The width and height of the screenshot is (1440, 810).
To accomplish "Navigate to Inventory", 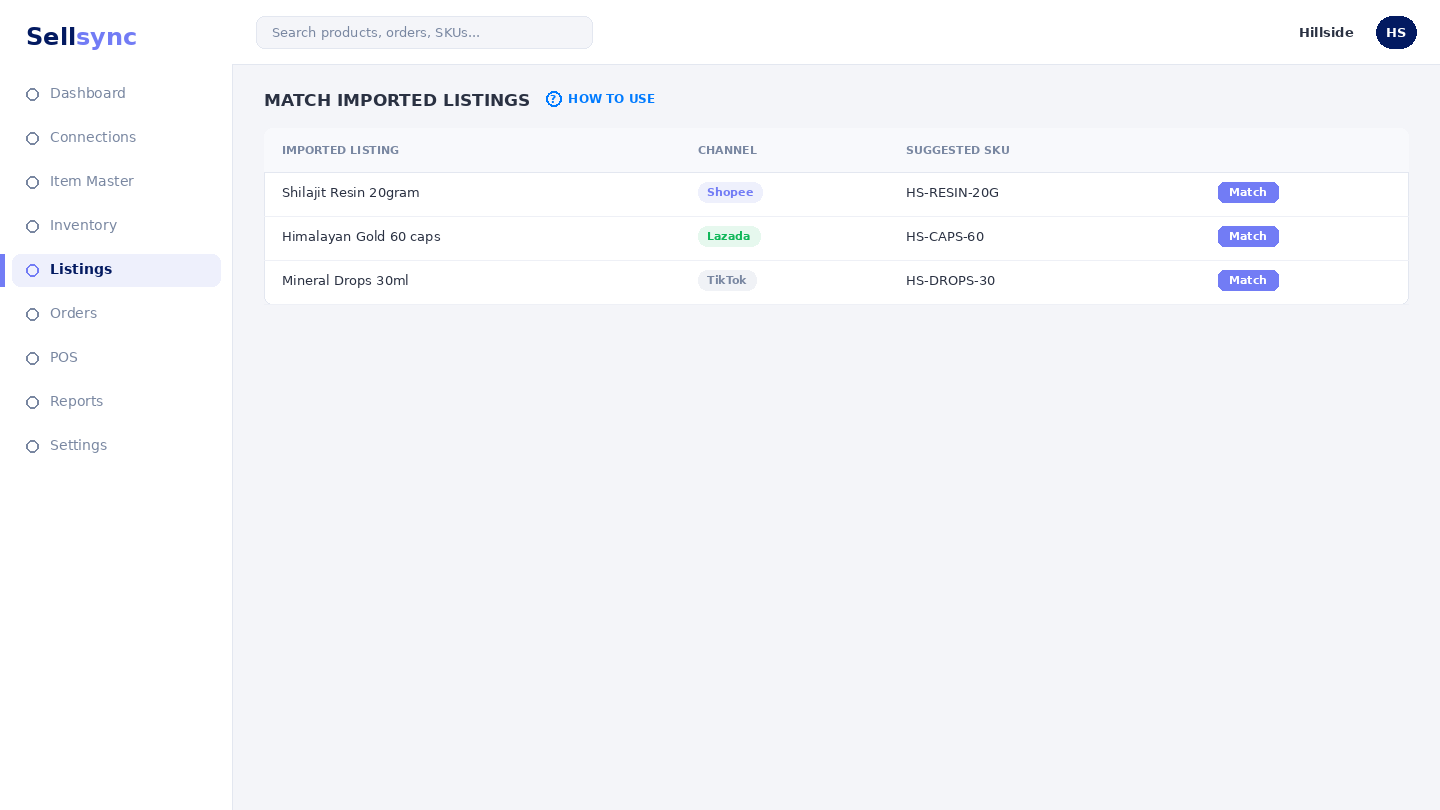I will coord(116,226).
